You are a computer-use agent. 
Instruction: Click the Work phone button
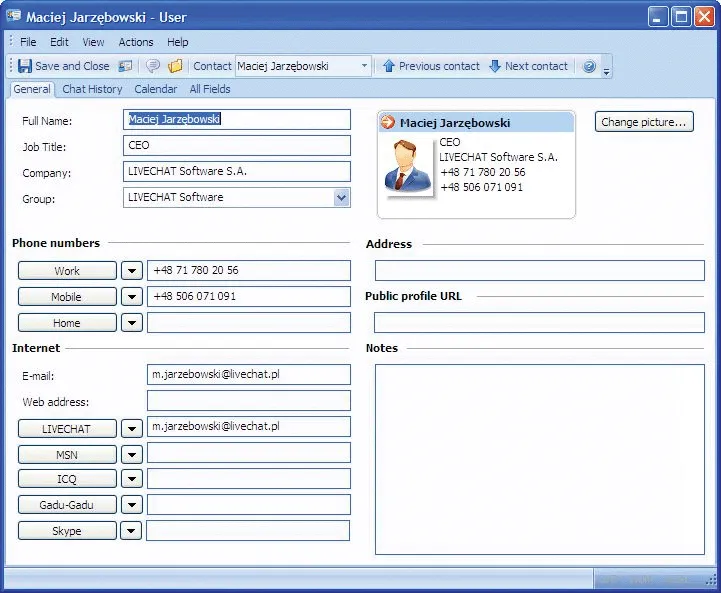67,270
